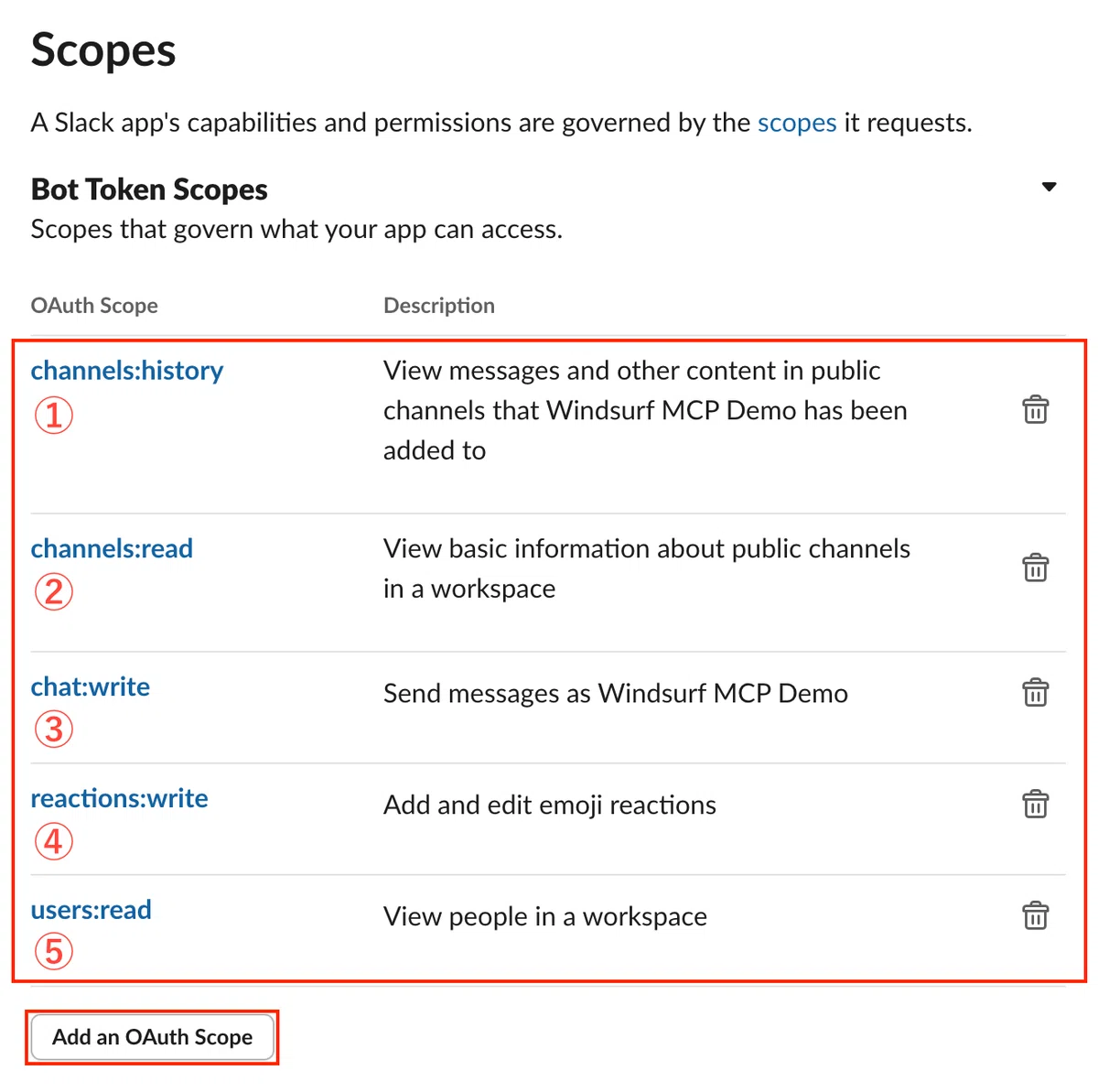Collapse the Bot Token Scopes section arrow
The height and width of the screenshot is (1092, 1098).
[1050, 187]
